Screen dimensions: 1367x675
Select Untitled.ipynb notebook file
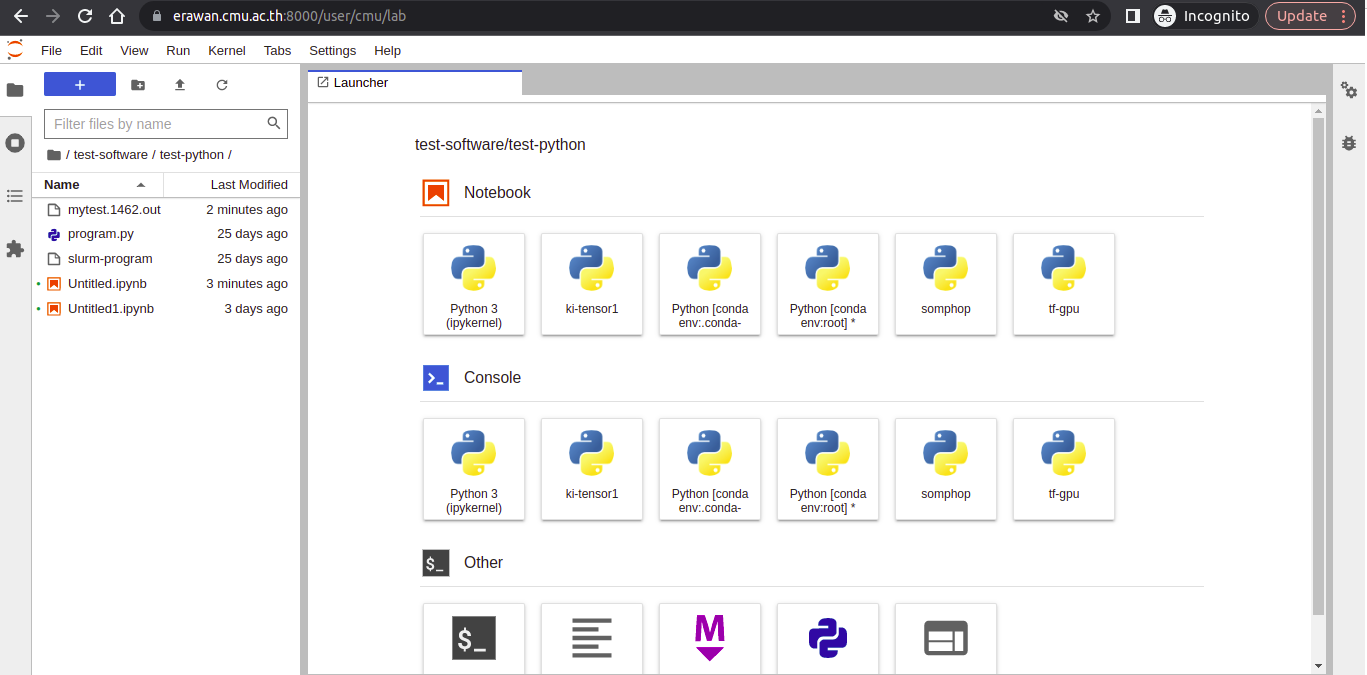[x=166, y=284]
